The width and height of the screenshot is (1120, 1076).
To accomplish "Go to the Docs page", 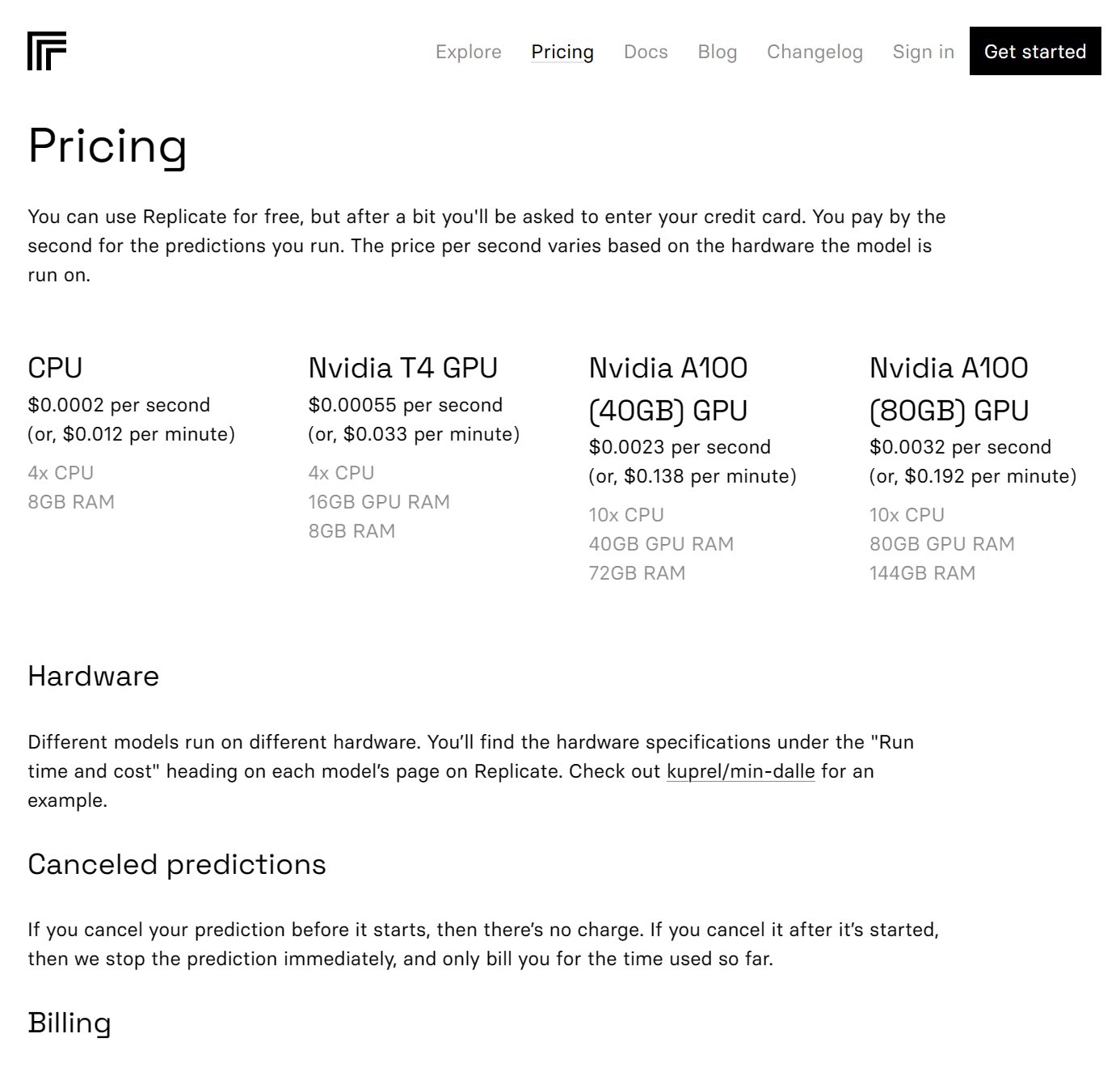I will (646, 52).
